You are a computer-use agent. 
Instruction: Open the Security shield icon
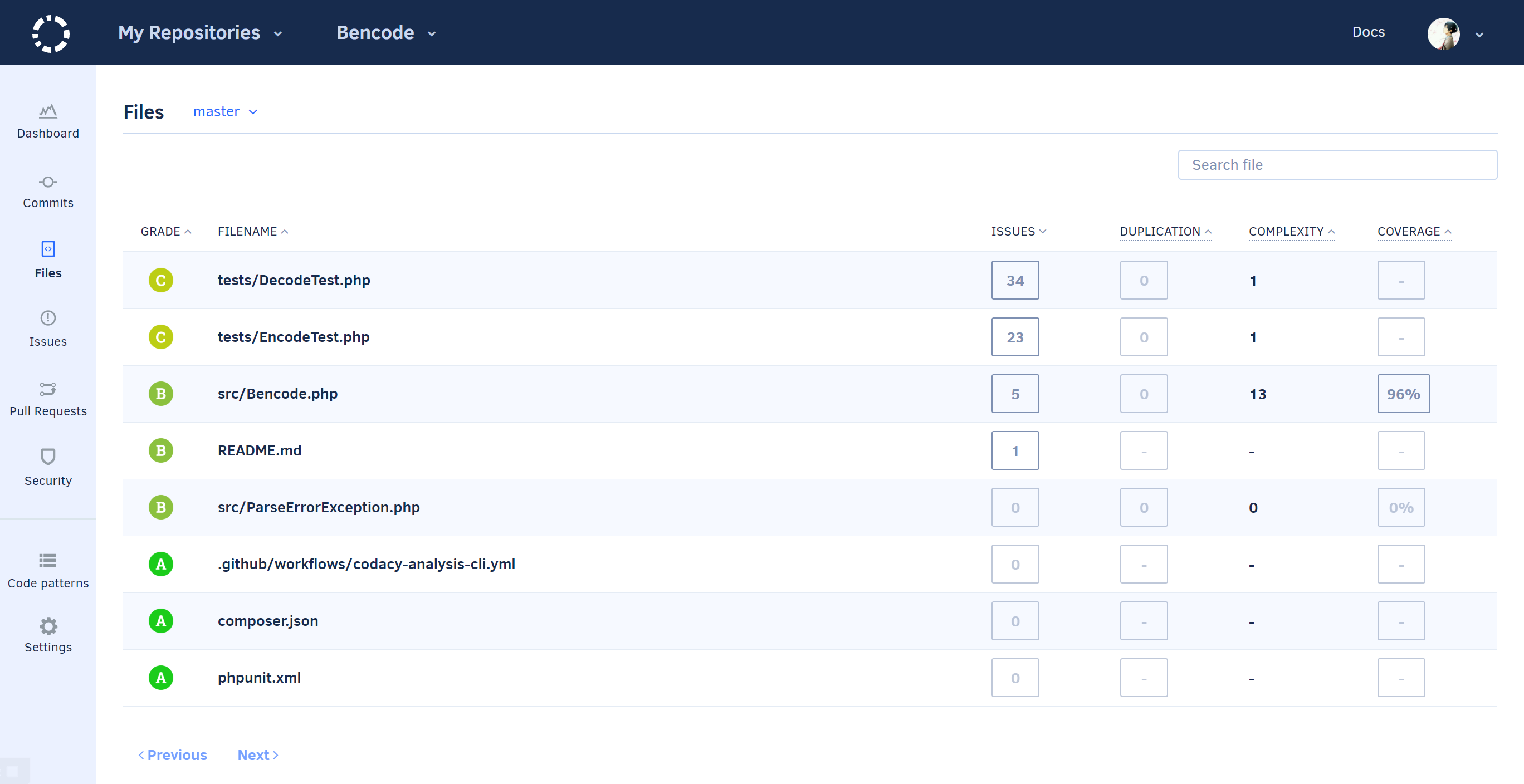48,457
